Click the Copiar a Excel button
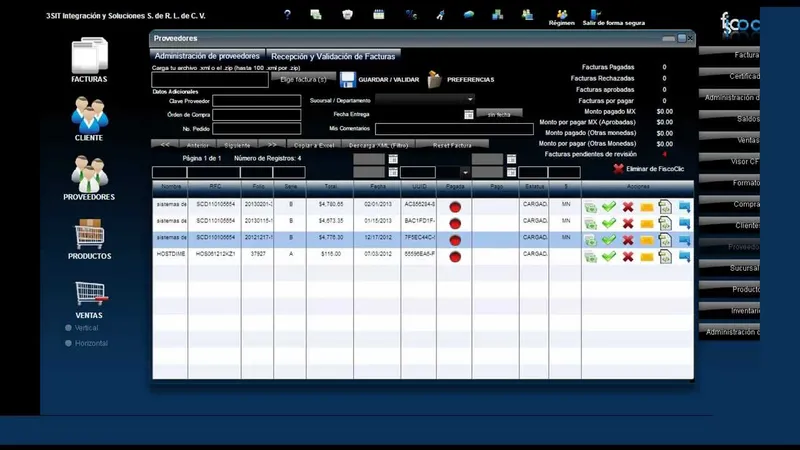The width and height of the screenshot is (800, 450). 314,145
